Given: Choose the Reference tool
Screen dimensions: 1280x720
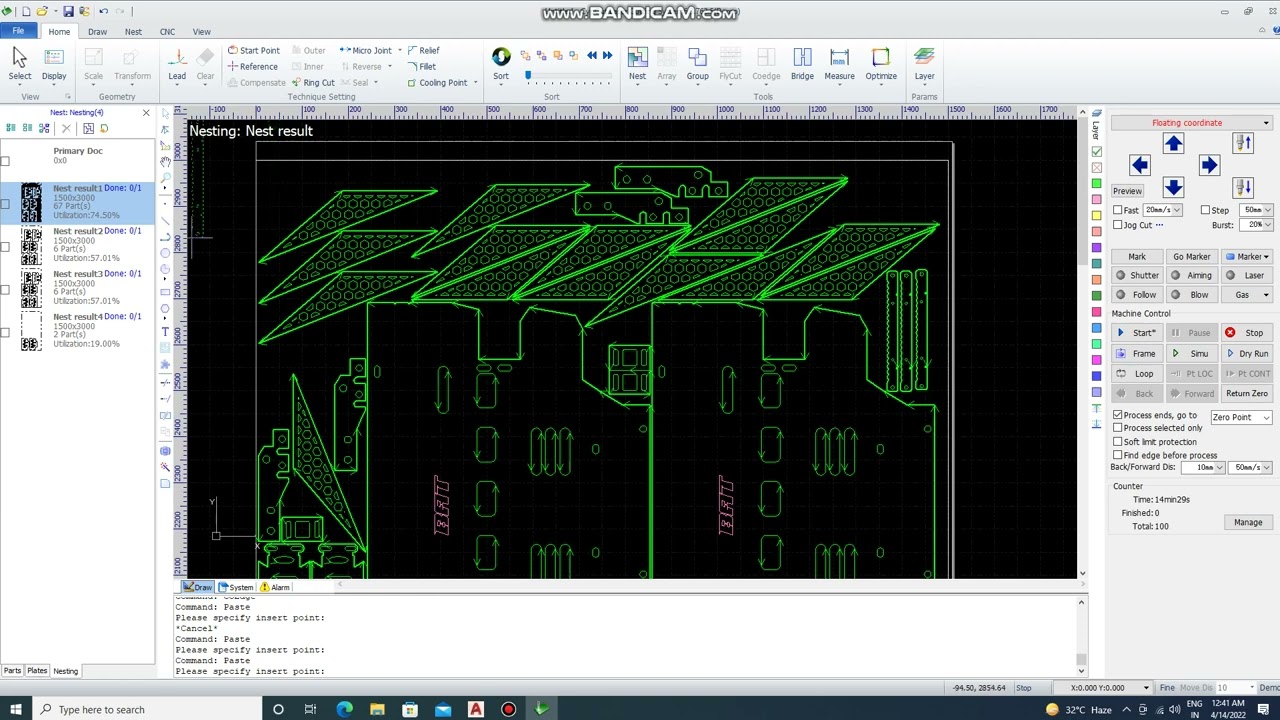Looking at the screenshot, I should (x=252, y=66).
